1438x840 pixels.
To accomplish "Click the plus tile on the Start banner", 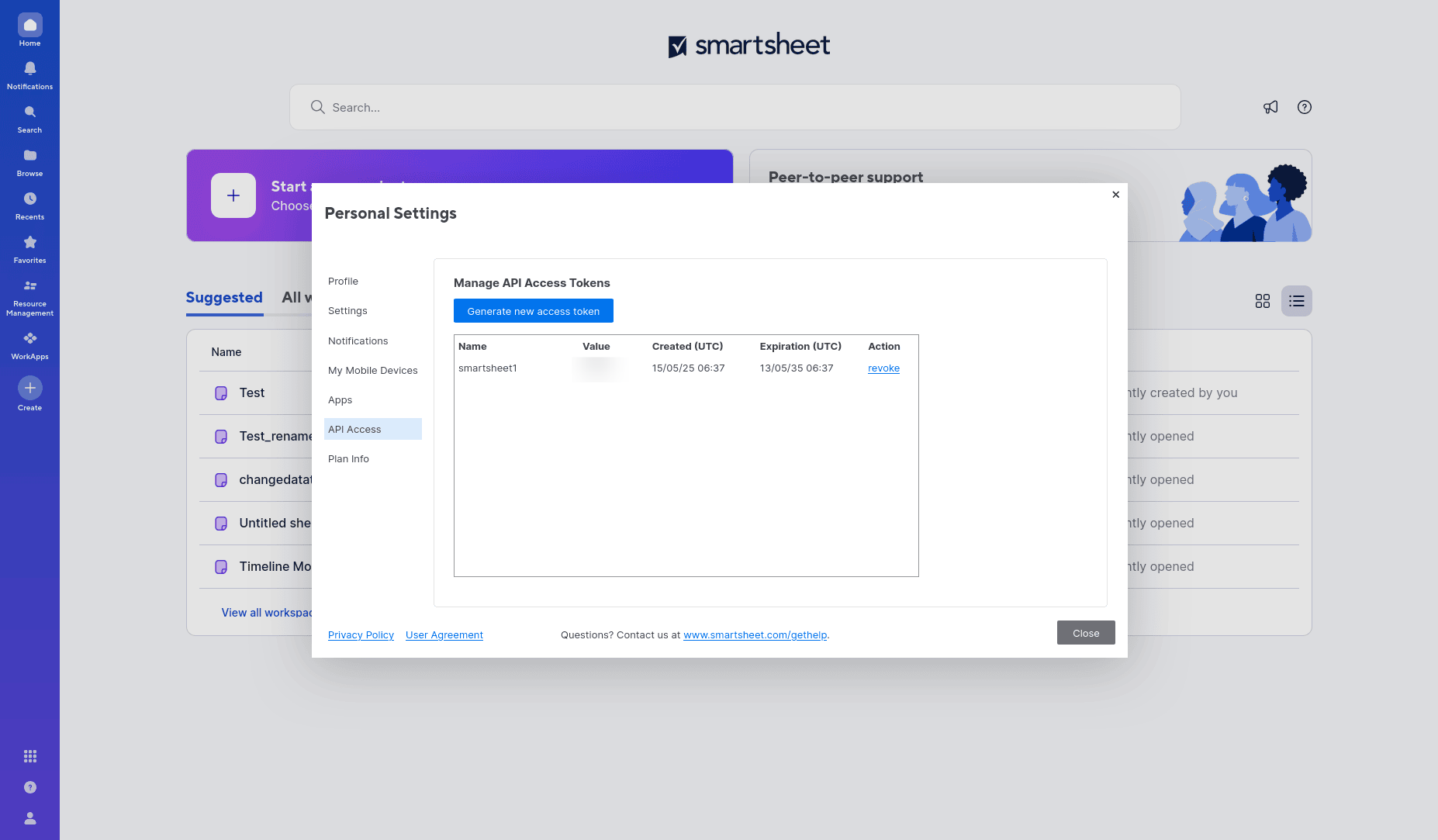I will tap(233, 195).
